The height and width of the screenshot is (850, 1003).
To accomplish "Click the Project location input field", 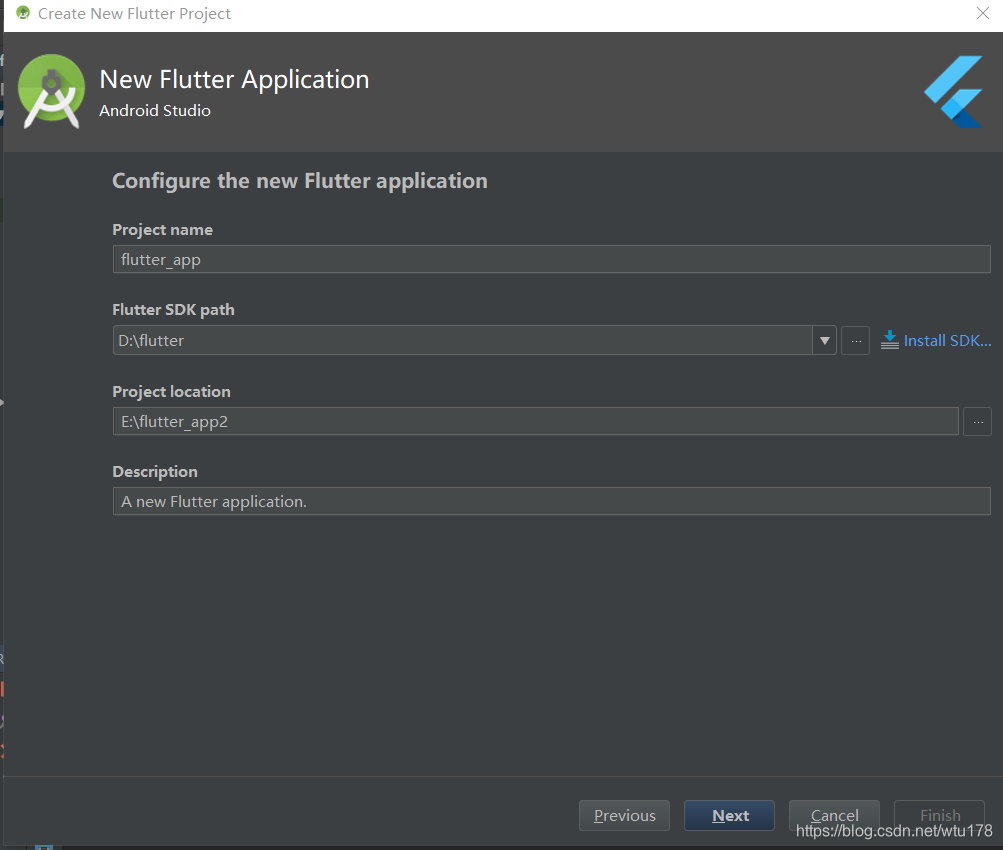I will [535, 421].
